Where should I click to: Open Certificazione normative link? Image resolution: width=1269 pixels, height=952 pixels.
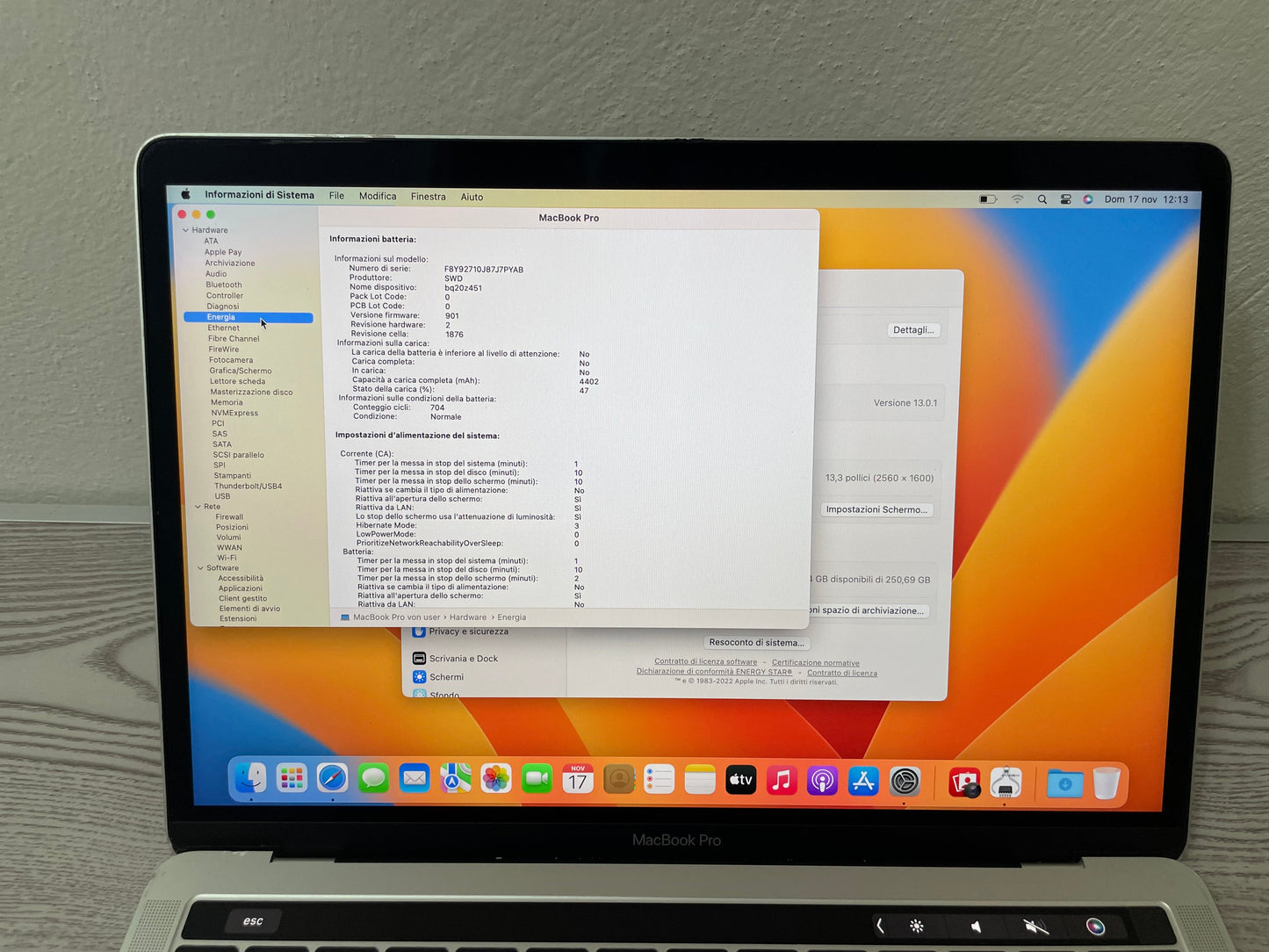point(816,663)
